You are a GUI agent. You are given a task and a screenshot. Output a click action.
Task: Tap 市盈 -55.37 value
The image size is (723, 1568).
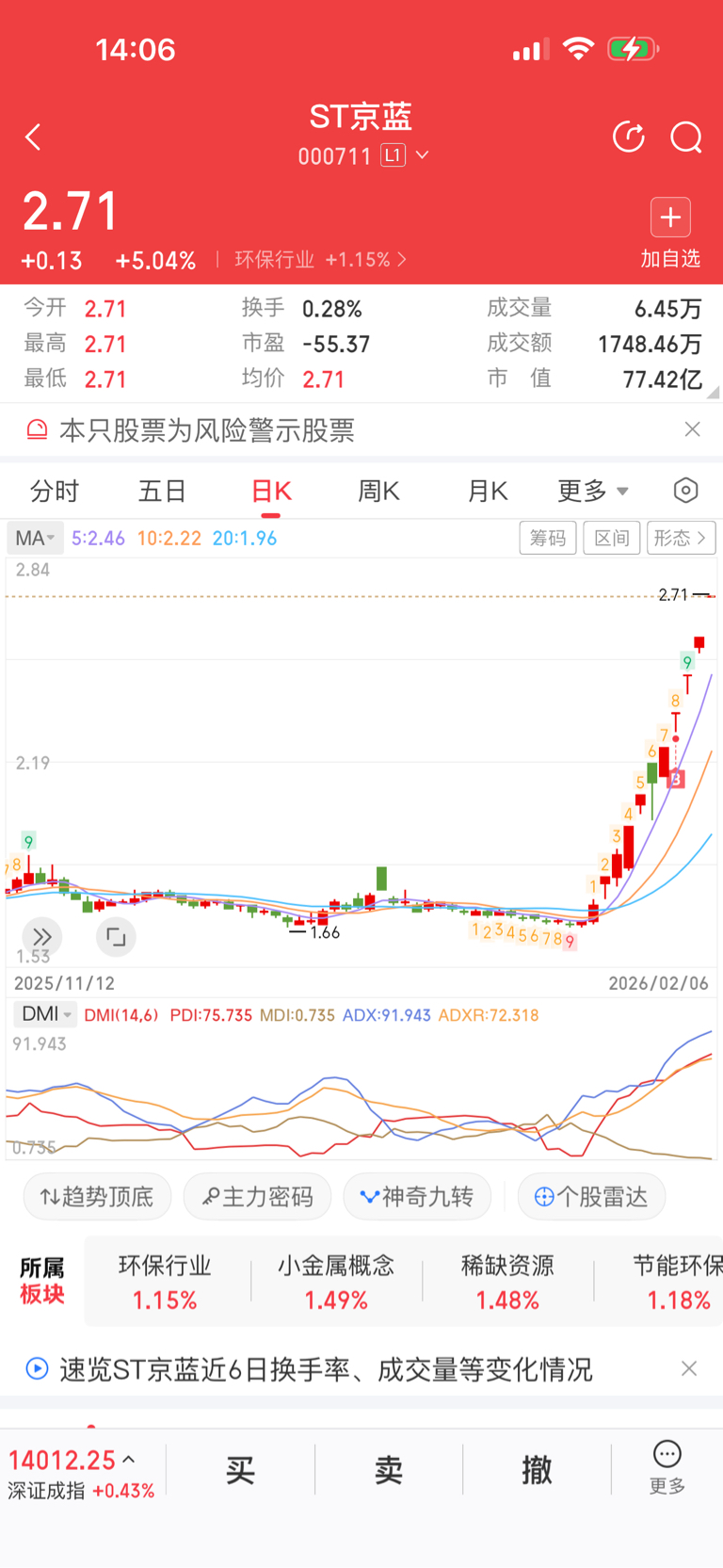click(x=336, y=344)
